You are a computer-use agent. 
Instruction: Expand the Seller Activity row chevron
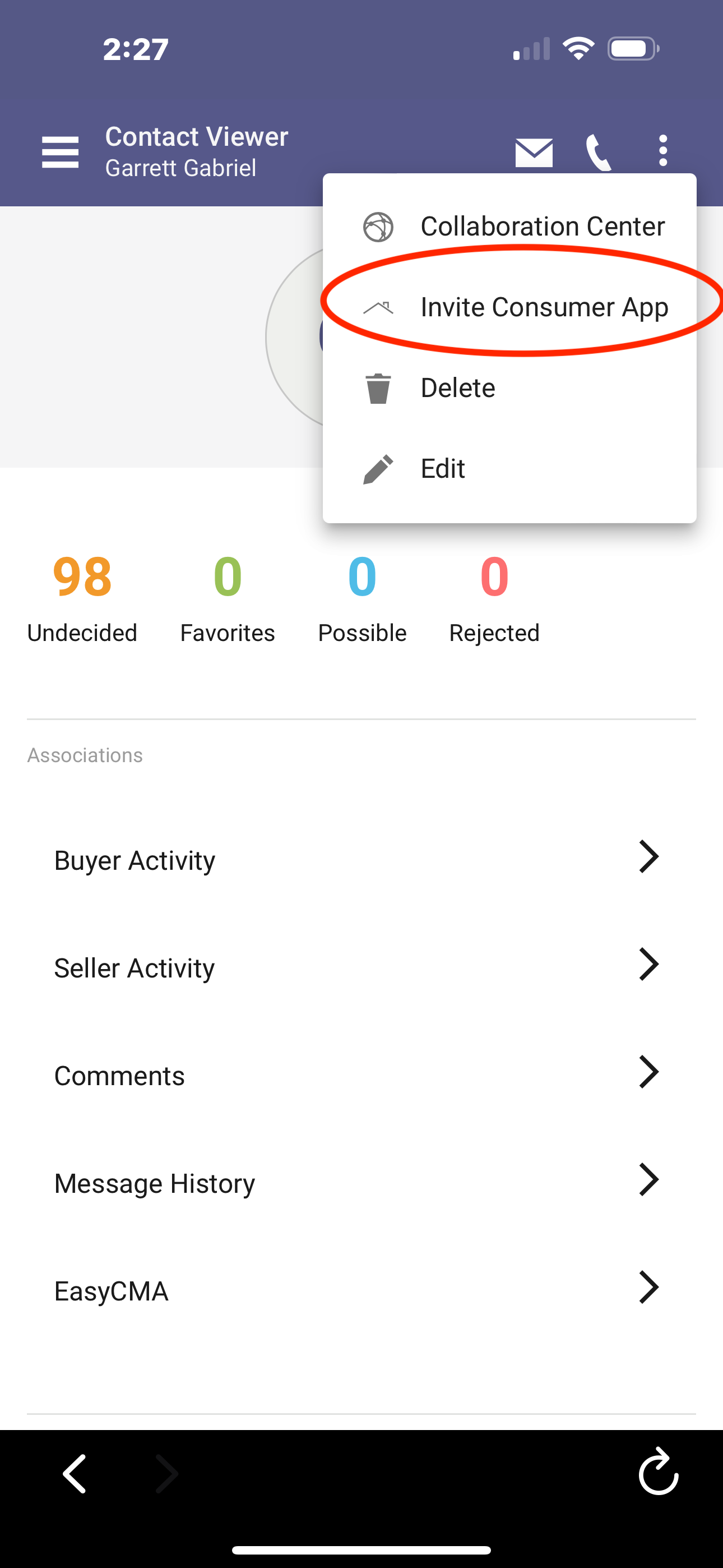(649, 964)
